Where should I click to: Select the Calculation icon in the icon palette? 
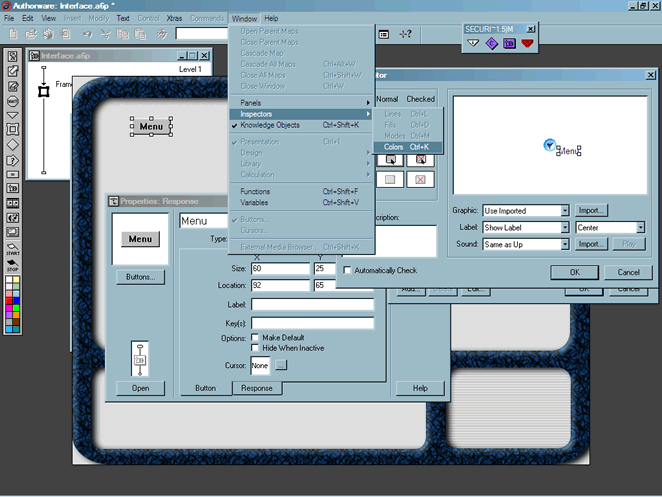point(13,174)
